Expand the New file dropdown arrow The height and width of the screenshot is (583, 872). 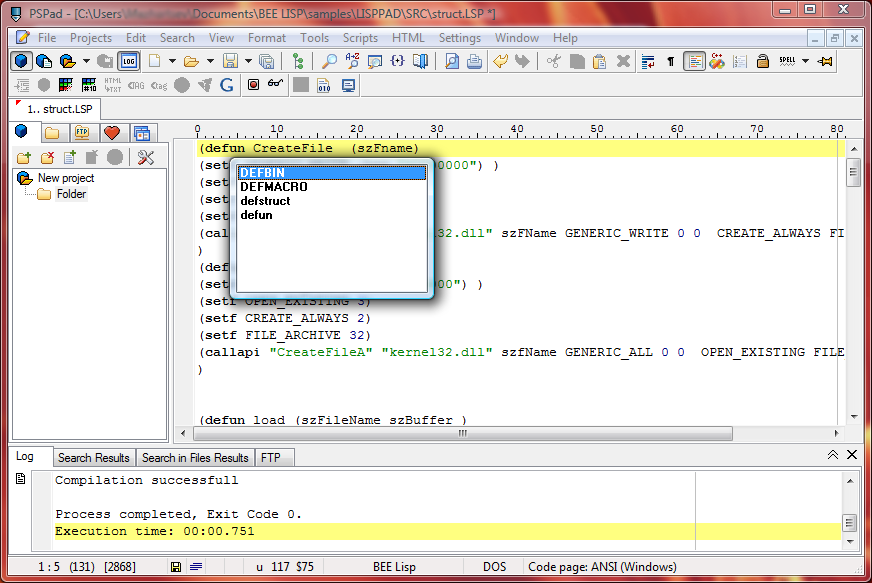tap(172, 61)
